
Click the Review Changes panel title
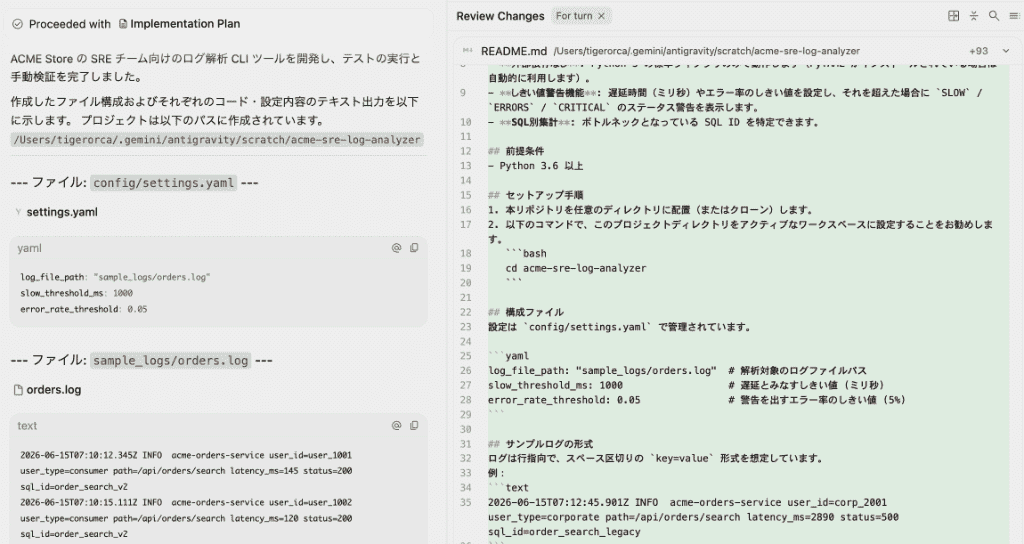[500, 16]
